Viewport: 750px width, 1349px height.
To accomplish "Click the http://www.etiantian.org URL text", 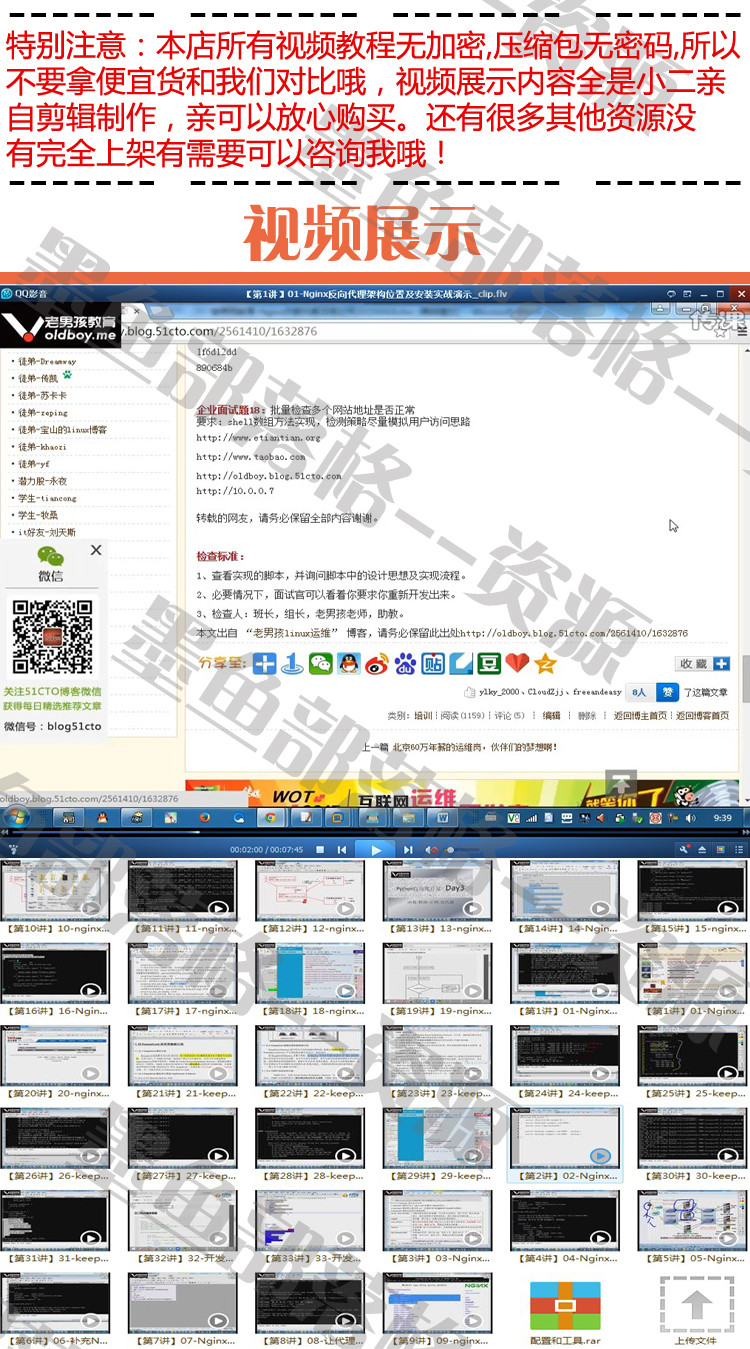I will (x=258, y=438).
